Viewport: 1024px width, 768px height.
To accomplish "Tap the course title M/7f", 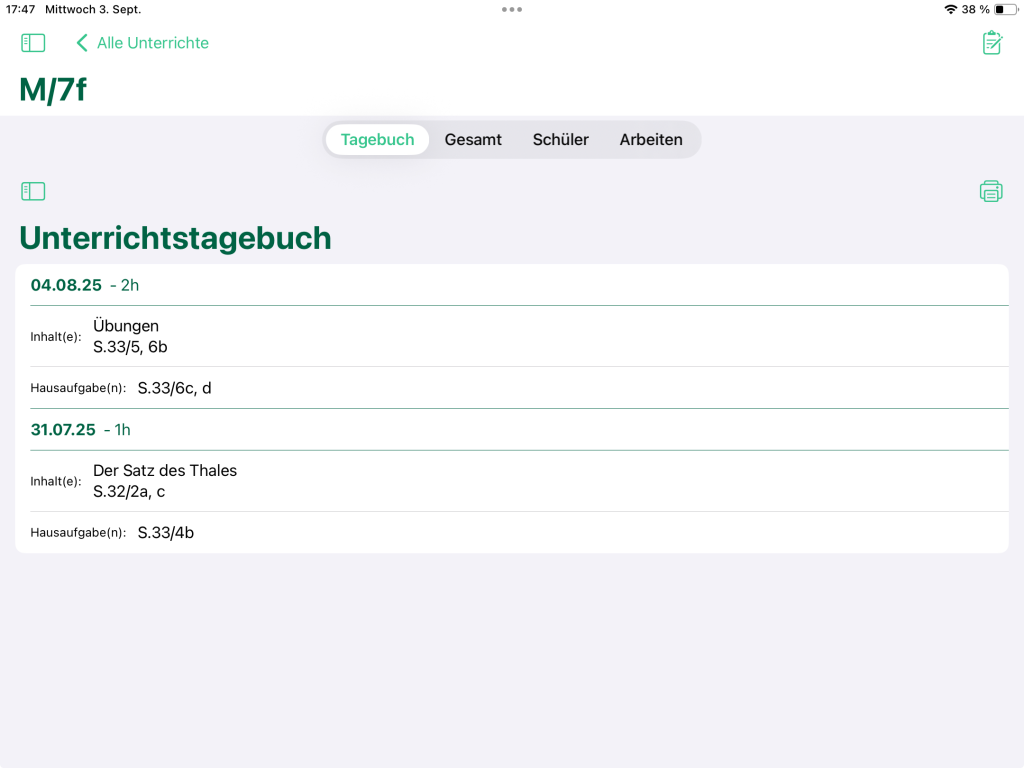I will click(x=52, y=89).
